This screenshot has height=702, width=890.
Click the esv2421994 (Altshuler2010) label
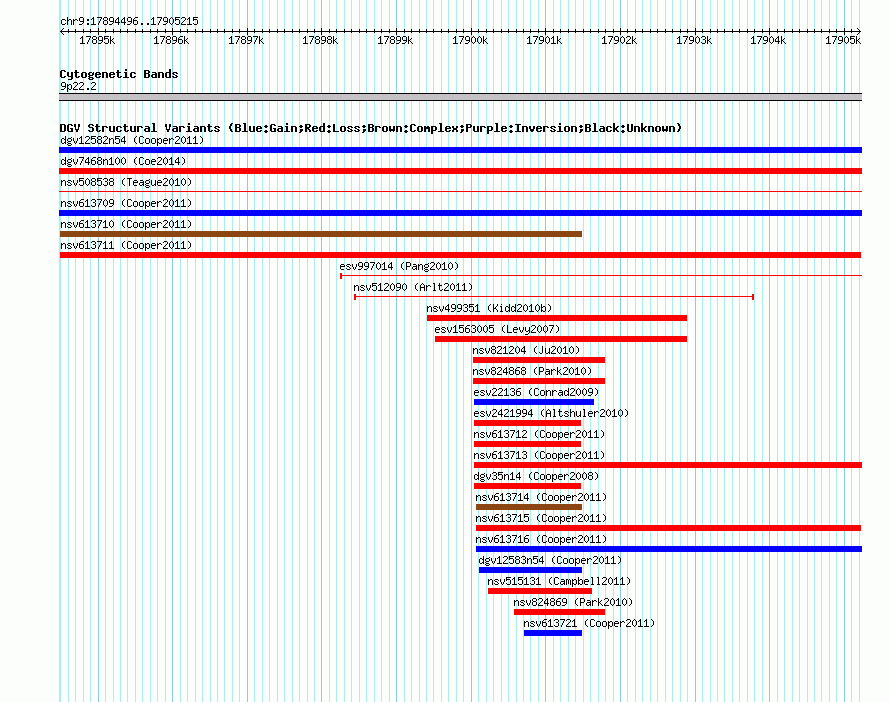[x=551, y=413]
